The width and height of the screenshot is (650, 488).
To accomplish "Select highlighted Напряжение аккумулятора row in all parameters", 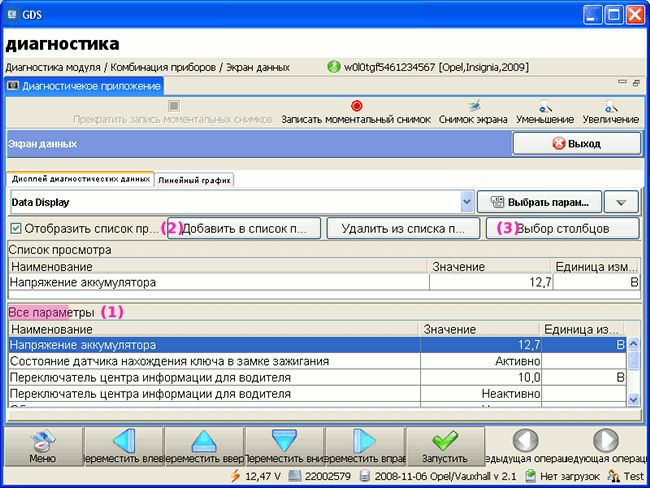I will [317, 345].
